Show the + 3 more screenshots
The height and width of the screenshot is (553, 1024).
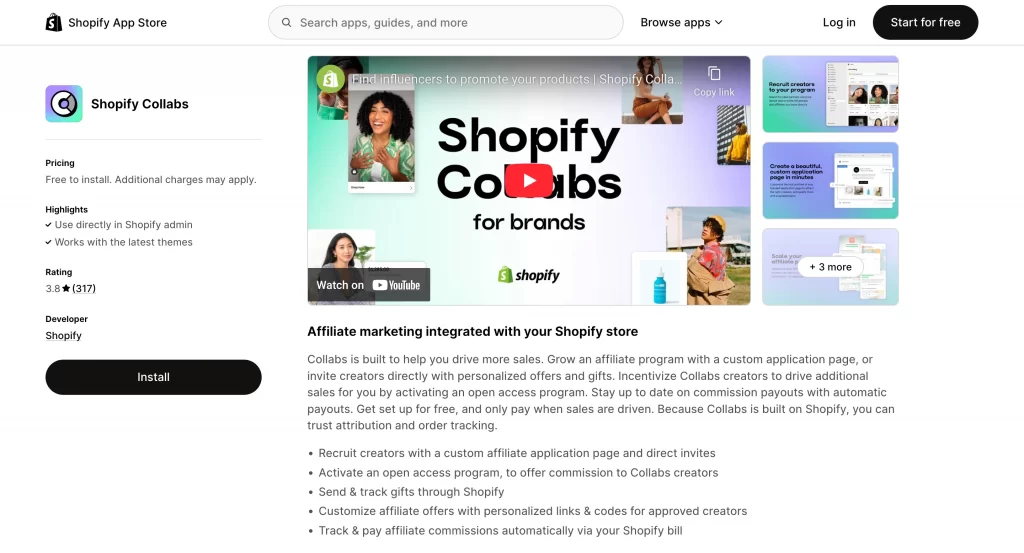(x=830, y=266)
